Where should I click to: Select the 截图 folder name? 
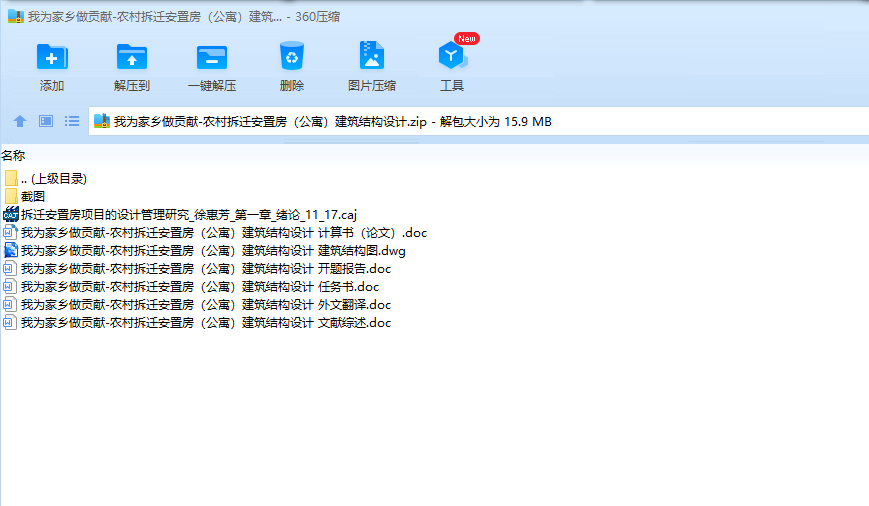33,196
